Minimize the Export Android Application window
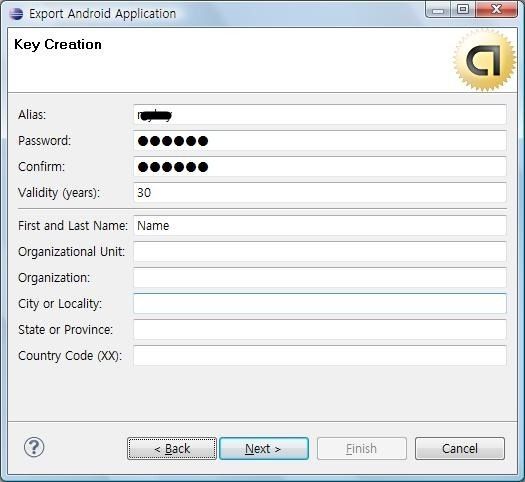 point(438,10)
